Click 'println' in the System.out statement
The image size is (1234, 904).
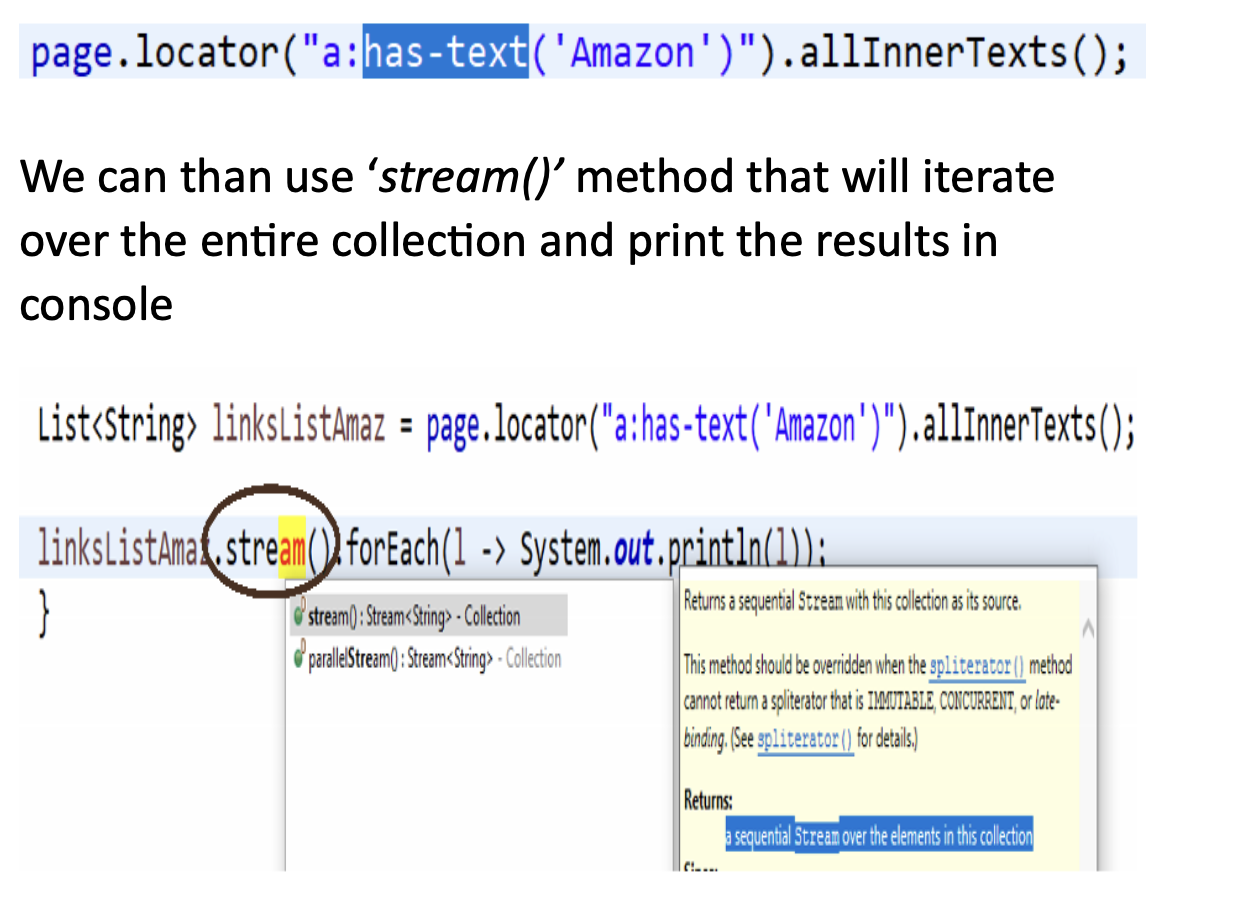click(x=711, y=550)
